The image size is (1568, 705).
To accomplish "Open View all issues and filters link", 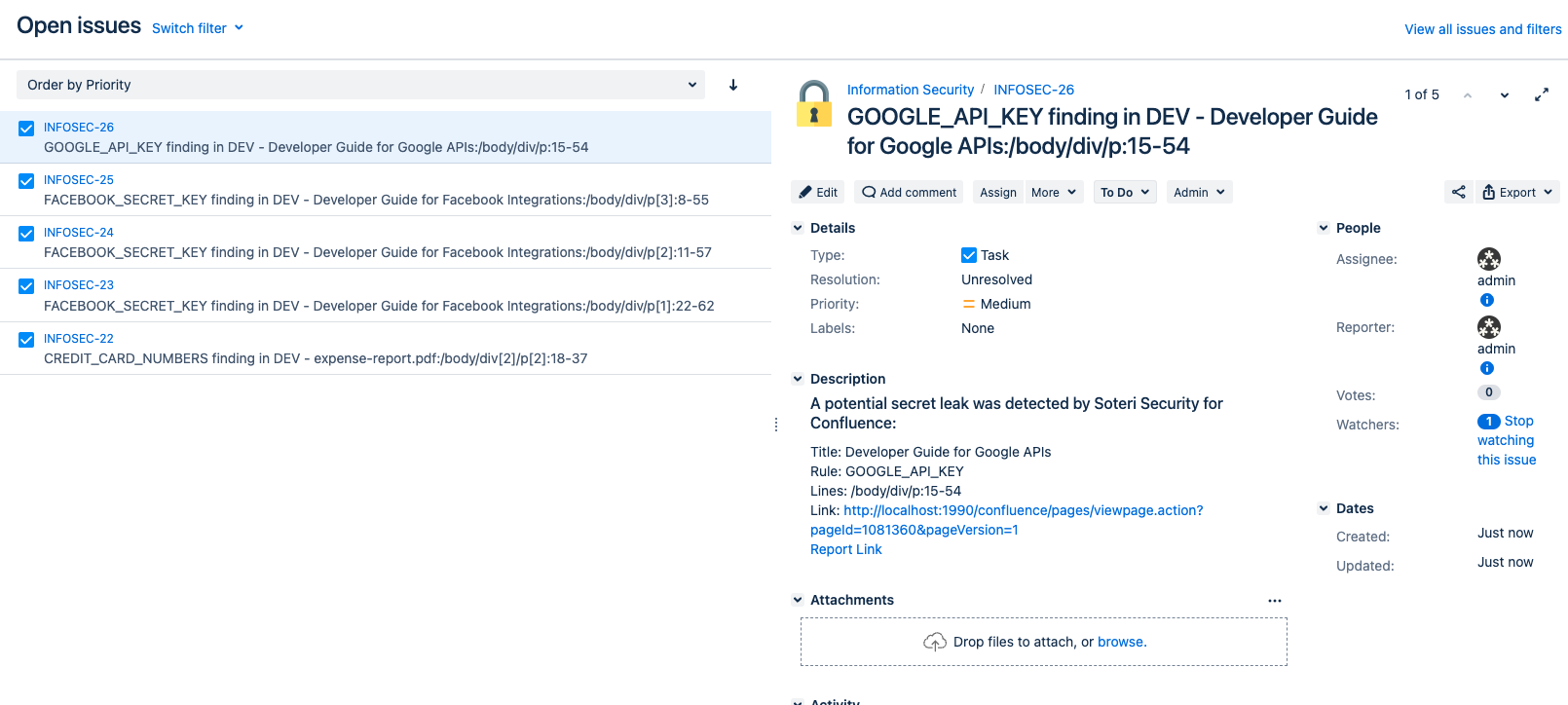I will click(1482, 29).
